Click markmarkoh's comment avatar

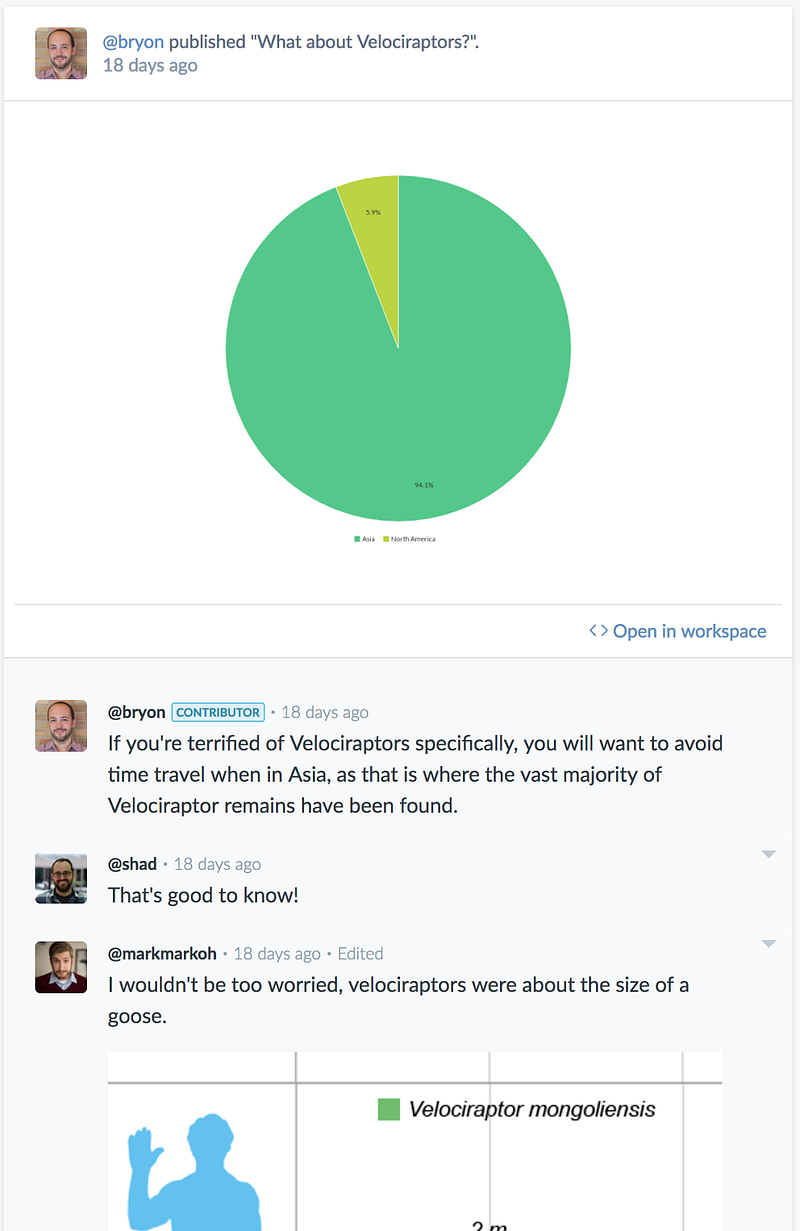click(x=61, y=967)
